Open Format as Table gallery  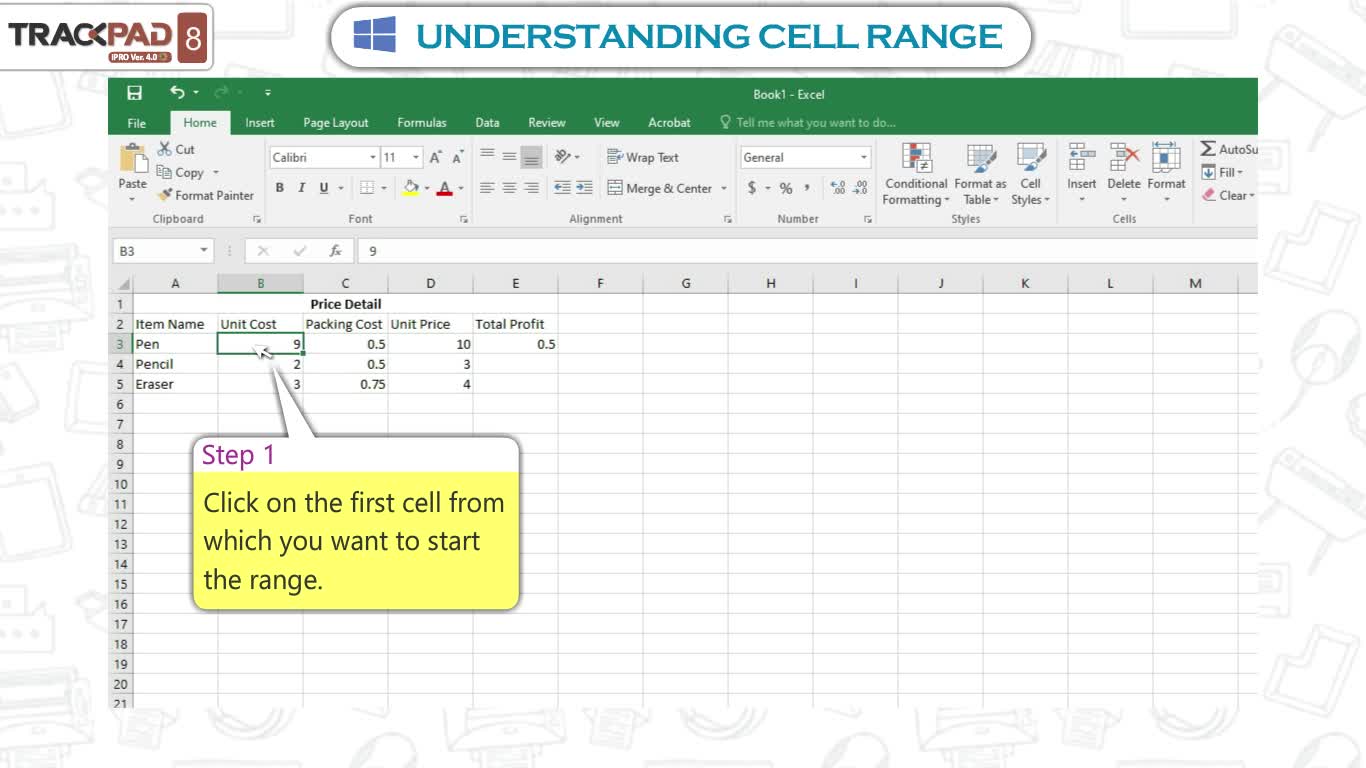[980, 174]
